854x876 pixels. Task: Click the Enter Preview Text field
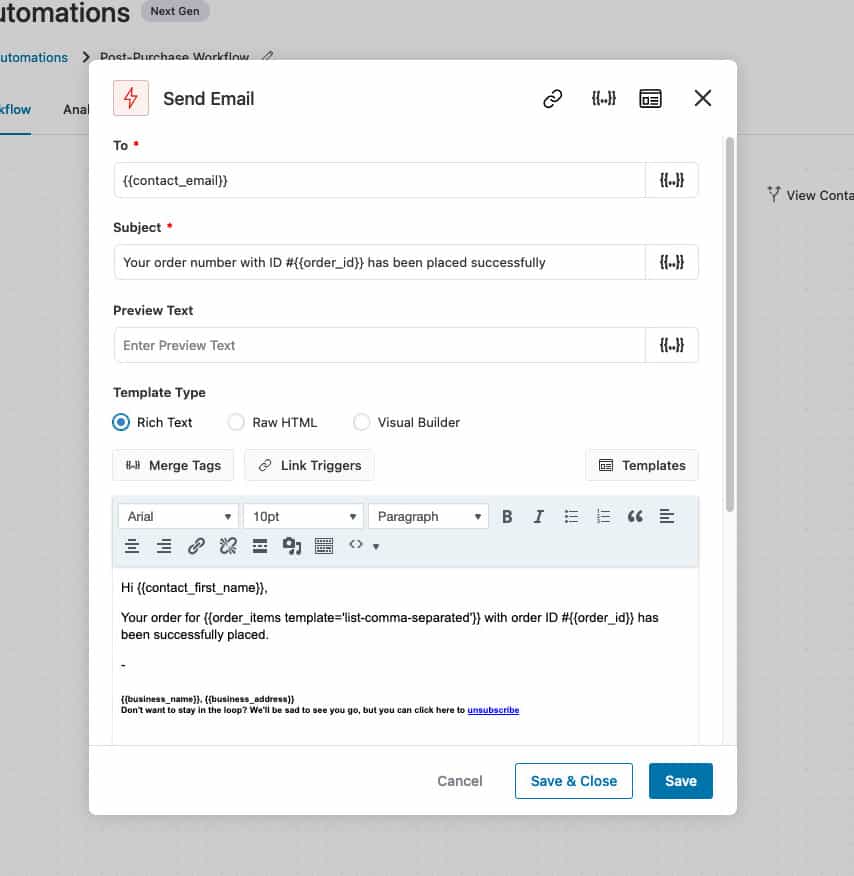[380, 345]
